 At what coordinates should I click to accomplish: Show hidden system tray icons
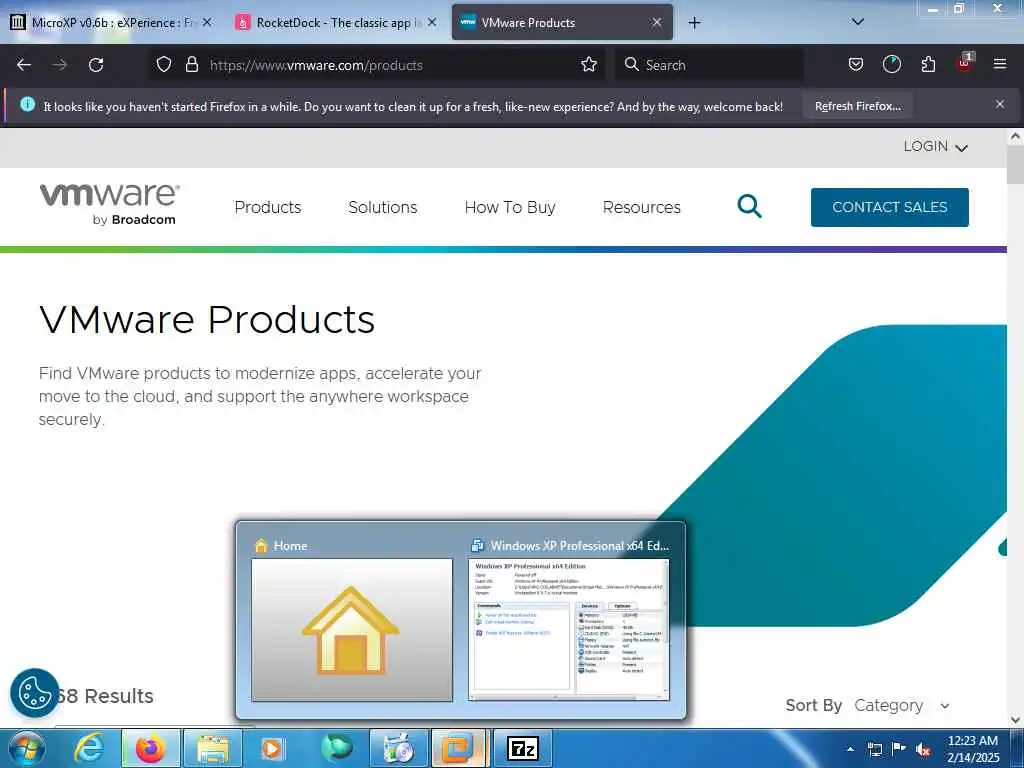850,749
